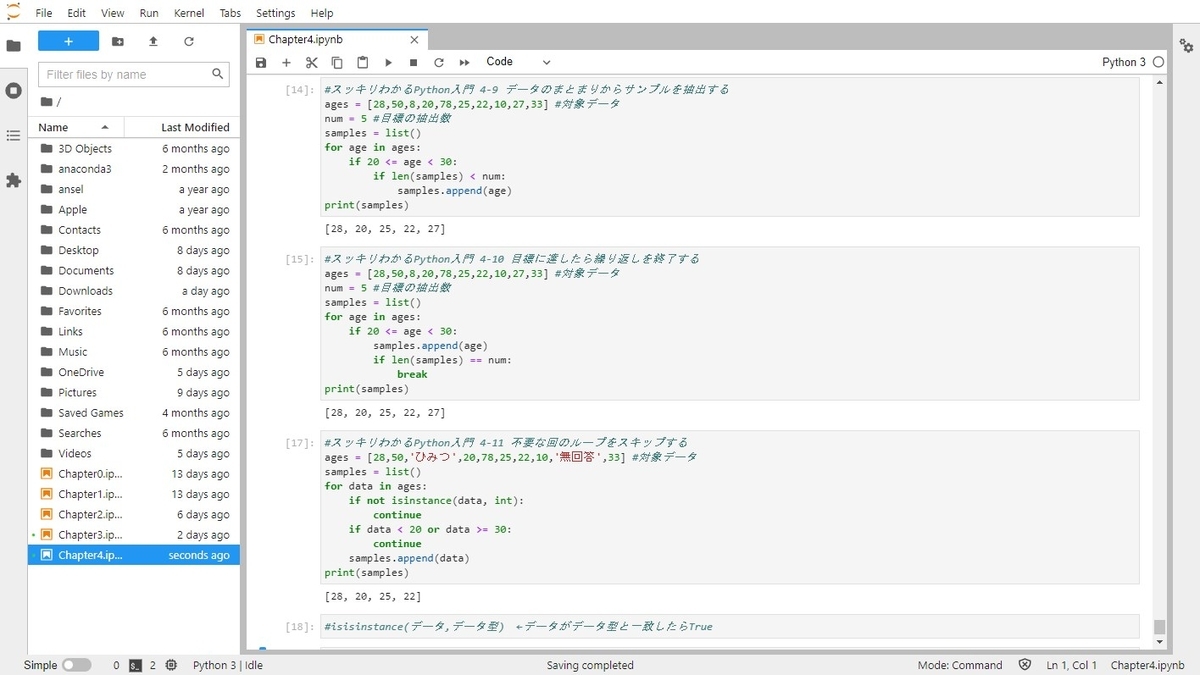Viewport: 1200px width, 675px height.
Task: Restart the kernel
Action: point(438,62)
